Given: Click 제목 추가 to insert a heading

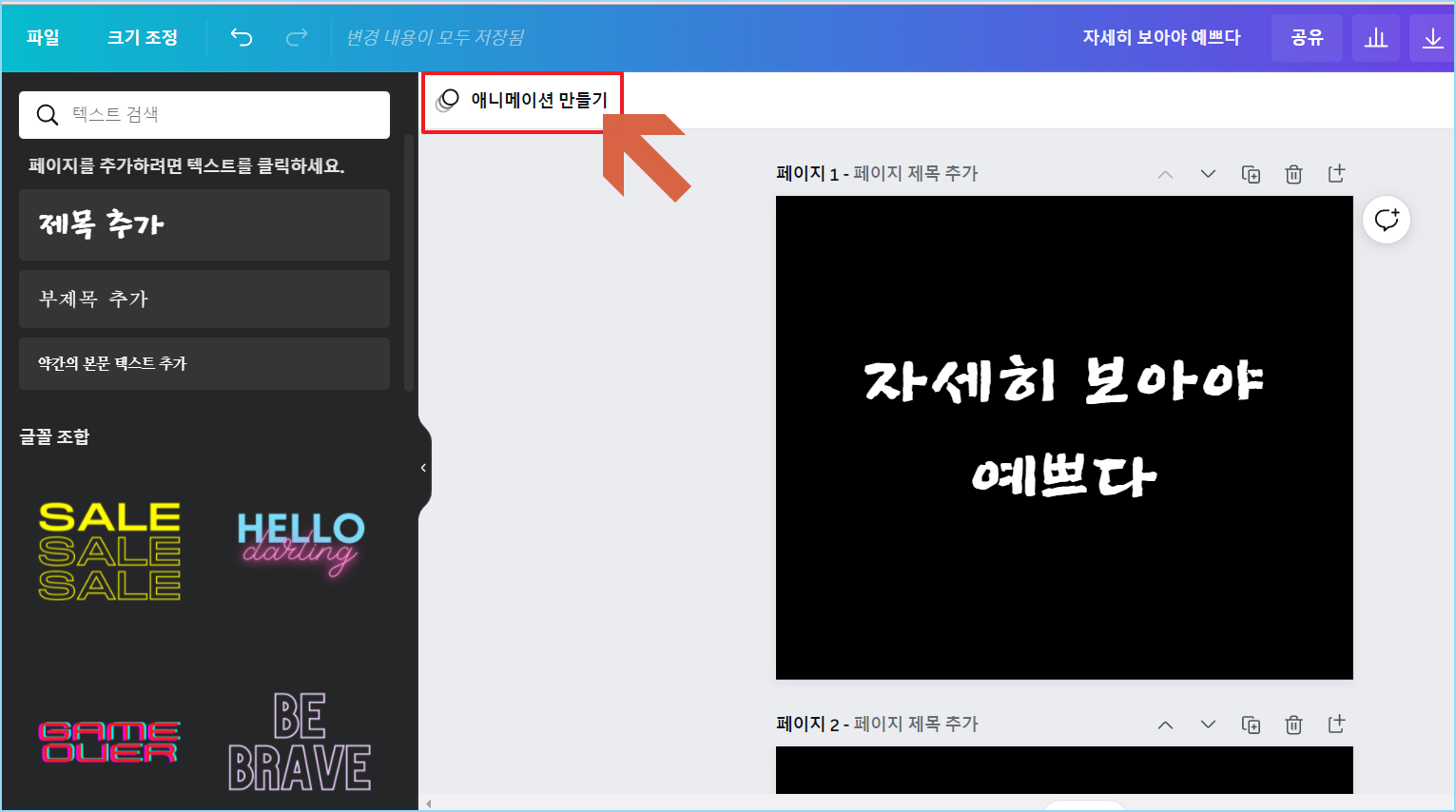Looking at the screenshot, I should [x=204, y=224].
